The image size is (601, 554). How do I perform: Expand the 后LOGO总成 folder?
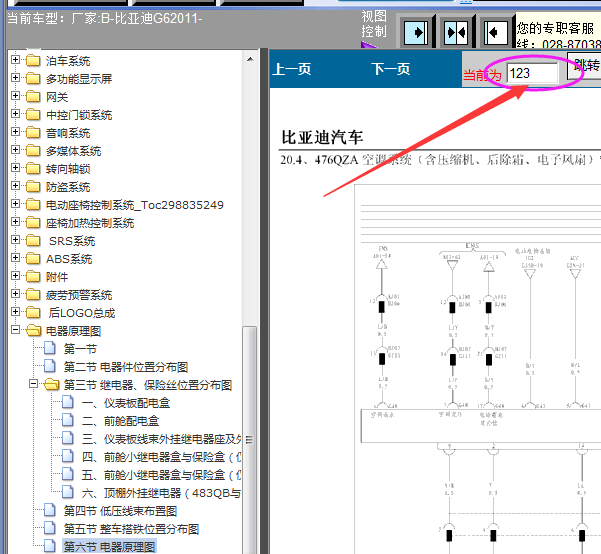coord(15,312)
